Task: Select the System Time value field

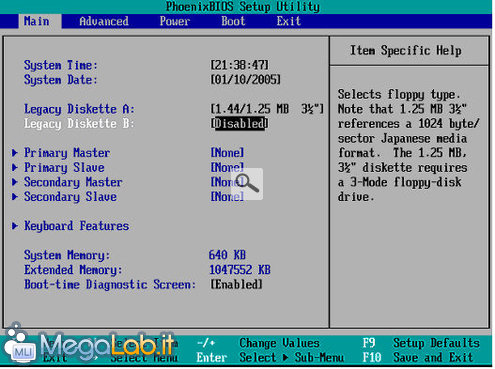Action: coord(239,65)
